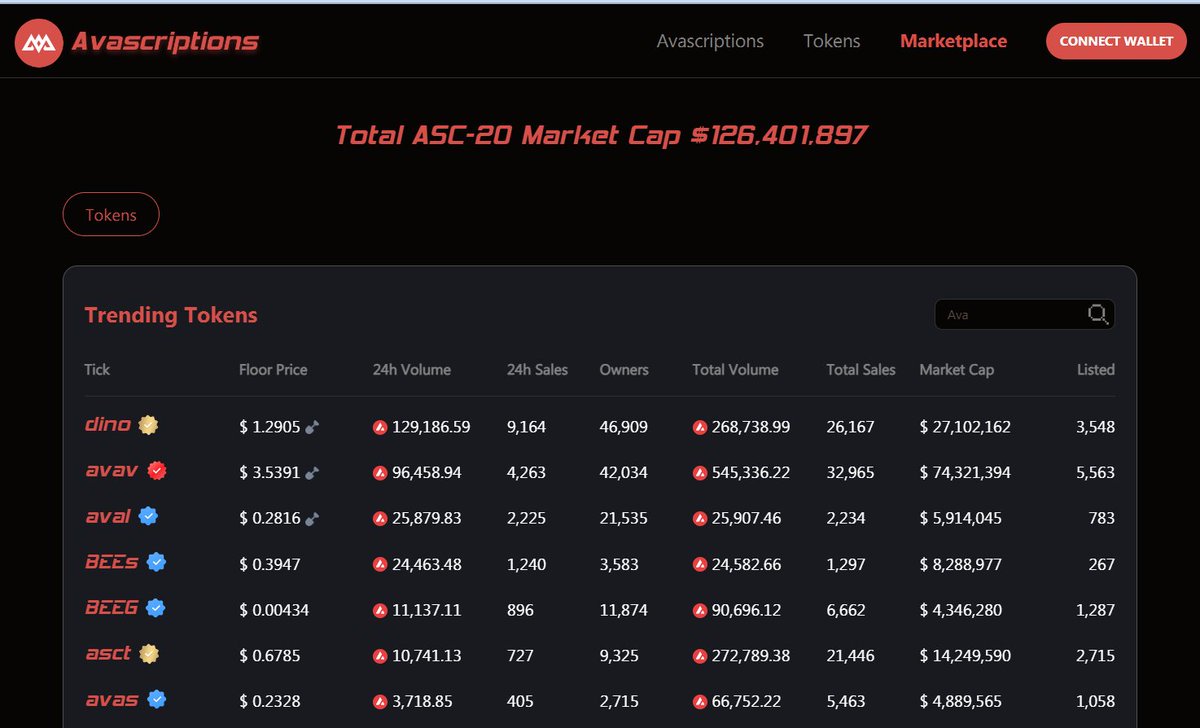Image resolution: width=1200 pixels, height=728 pixels.
Task: Click the Avascriptions brand title link
Action: (x=165, y=41)
